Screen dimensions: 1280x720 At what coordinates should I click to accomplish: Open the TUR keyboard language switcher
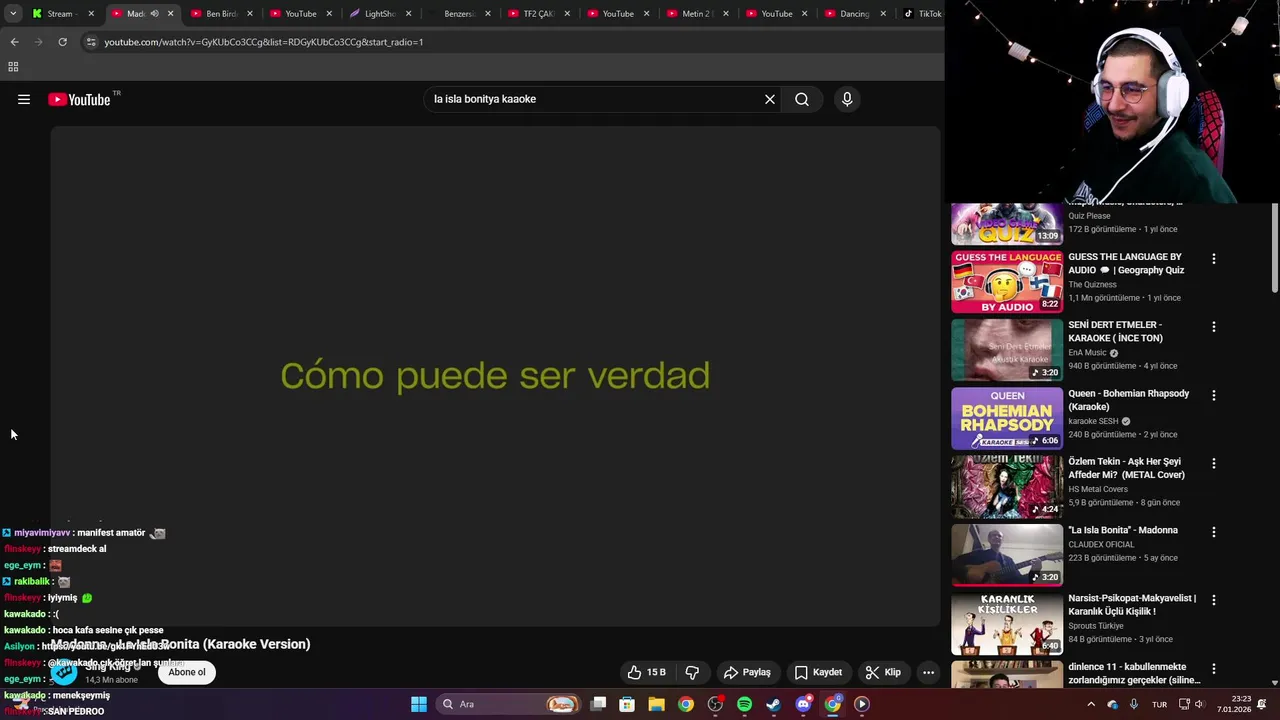(x=1159, y=704)
